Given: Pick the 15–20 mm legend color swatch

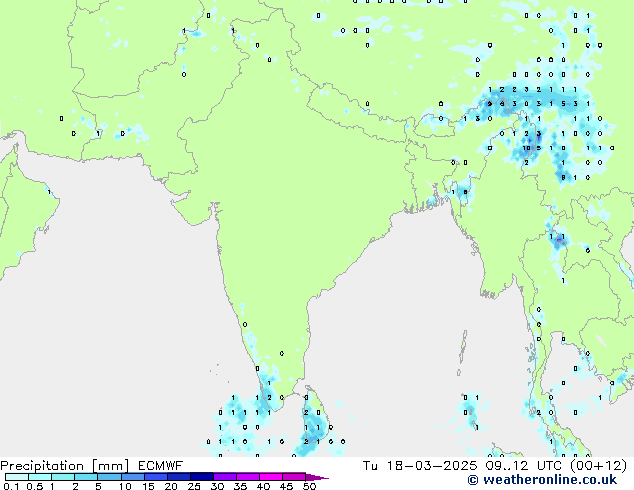Looking at the screenshot, I should coord(156,477).
